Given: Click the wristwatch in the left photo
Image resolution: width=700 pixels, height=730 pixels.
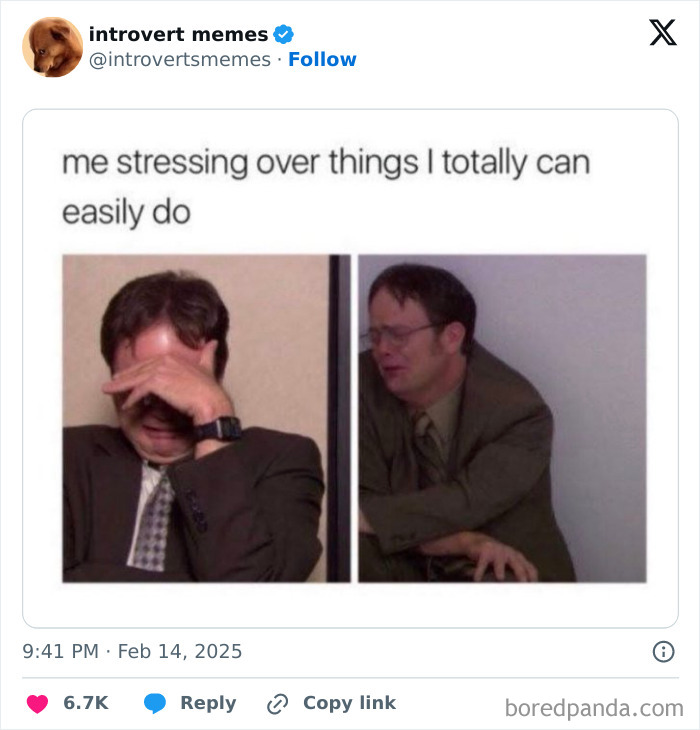Looking at the screenshot, I should [x=218, y=429].
